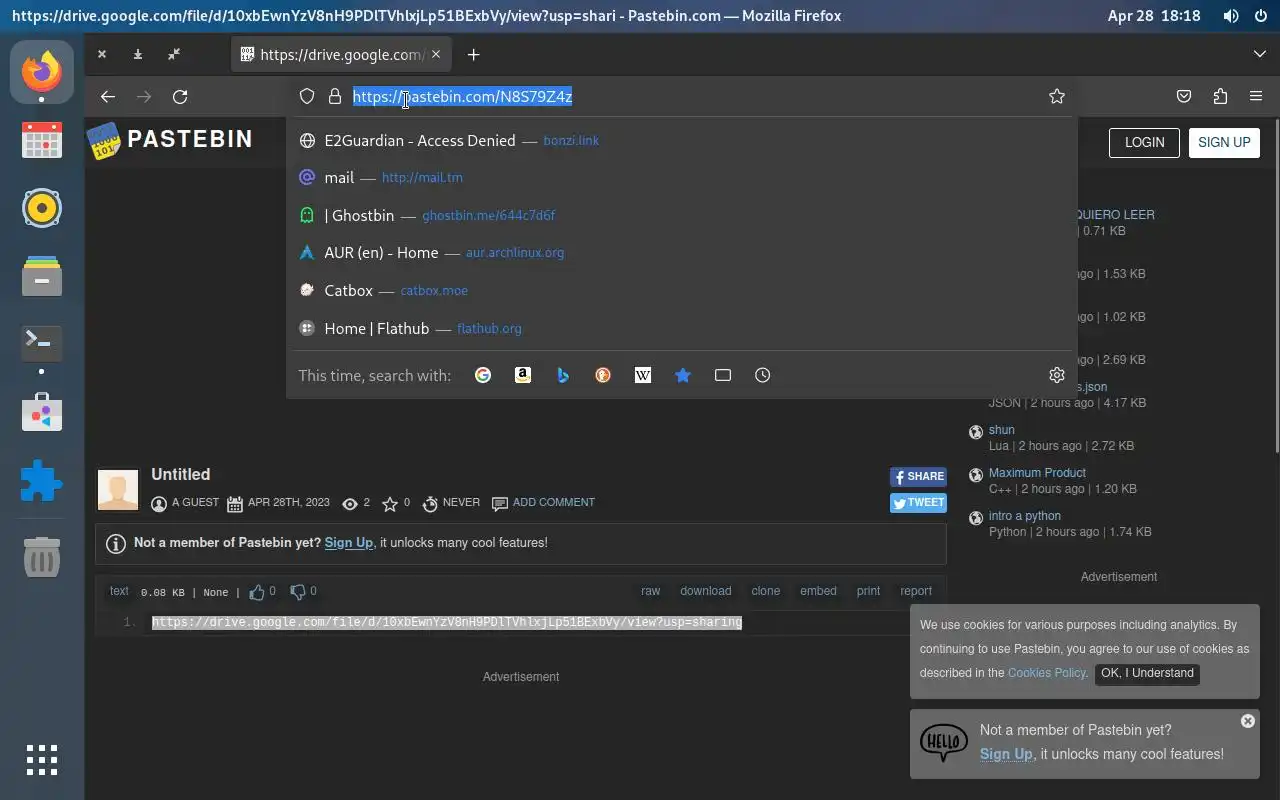Screen dimensions: 1280x800
Task: Save to Pocket icon
Action: point(1184,97)
